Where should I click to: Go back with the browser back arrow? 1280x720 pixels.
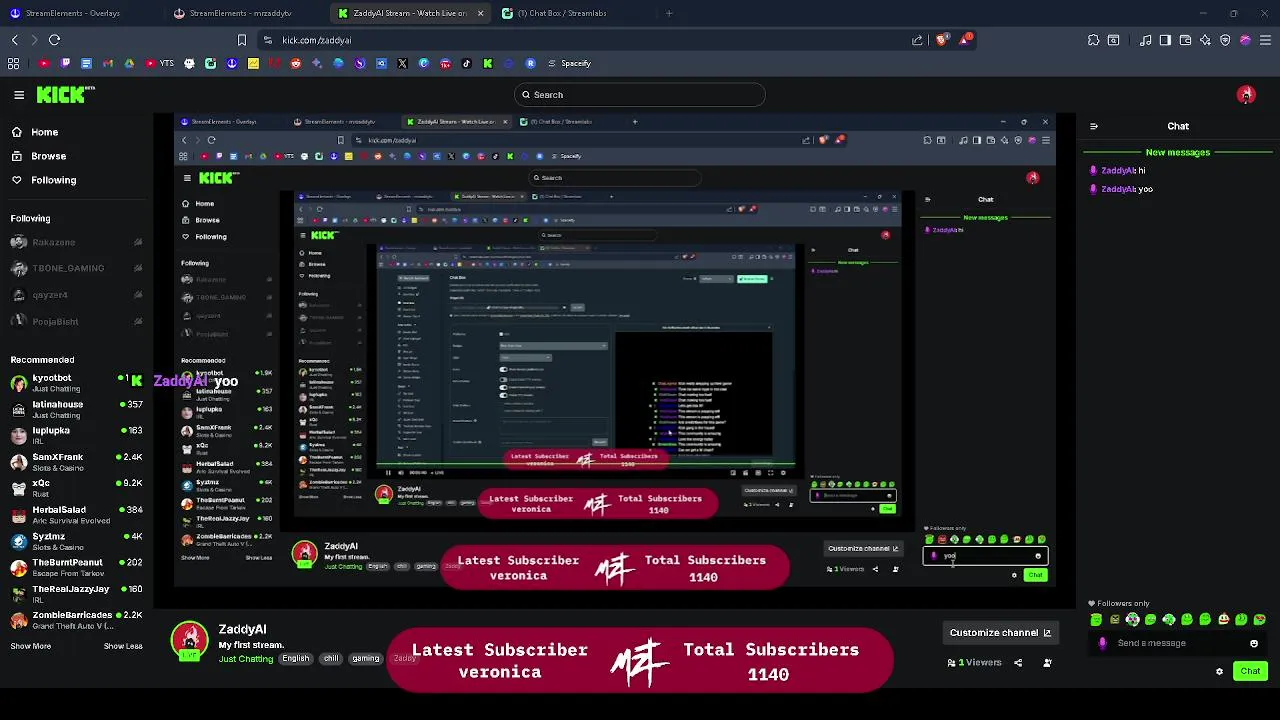pos(15,40)
